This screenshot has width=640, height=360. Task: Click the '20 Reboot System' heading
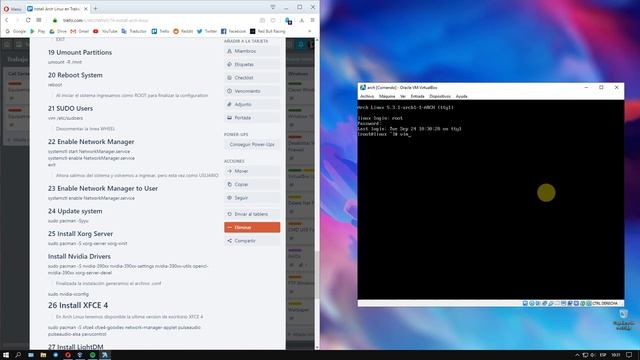pos(75,75)
